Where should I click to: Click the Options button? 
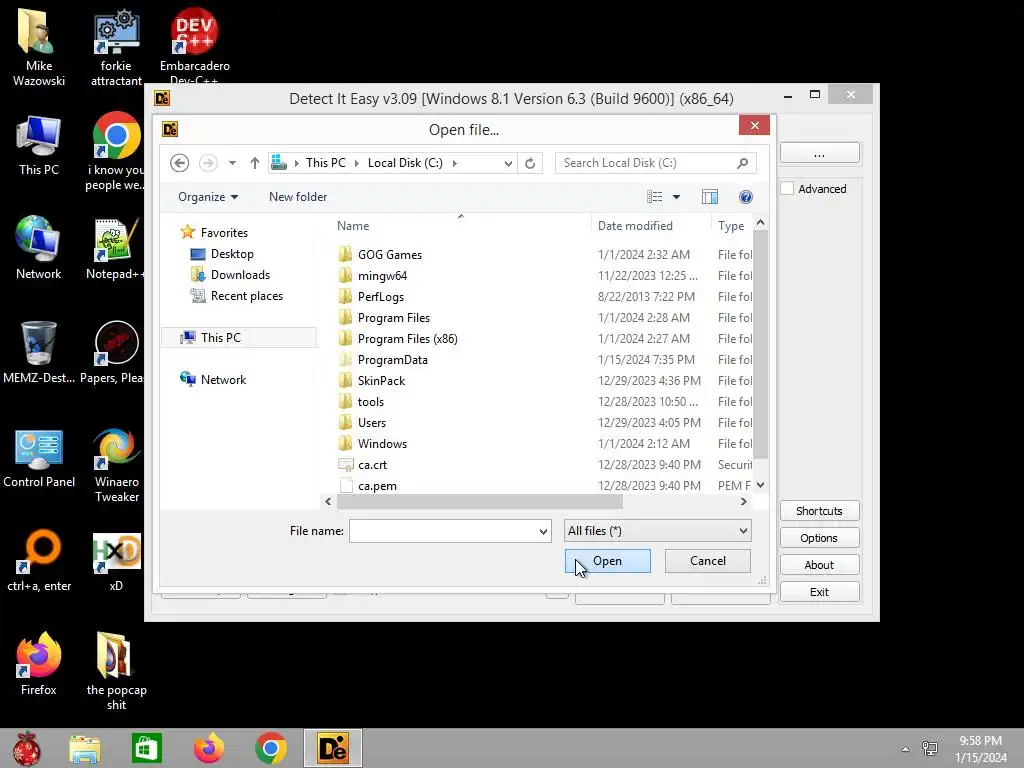coord(820,538)
